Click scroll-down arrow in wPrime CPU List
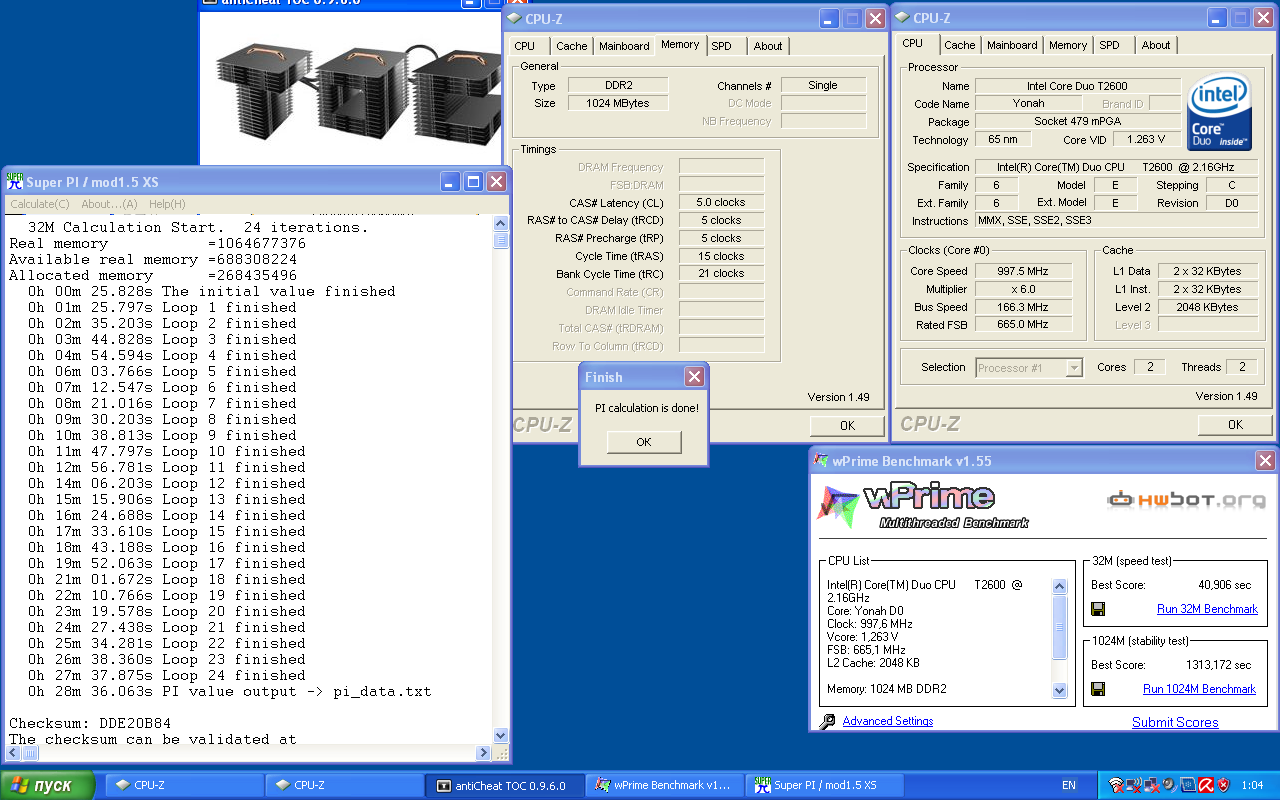The image size is (1280, 800). (x=1060, y=690)
